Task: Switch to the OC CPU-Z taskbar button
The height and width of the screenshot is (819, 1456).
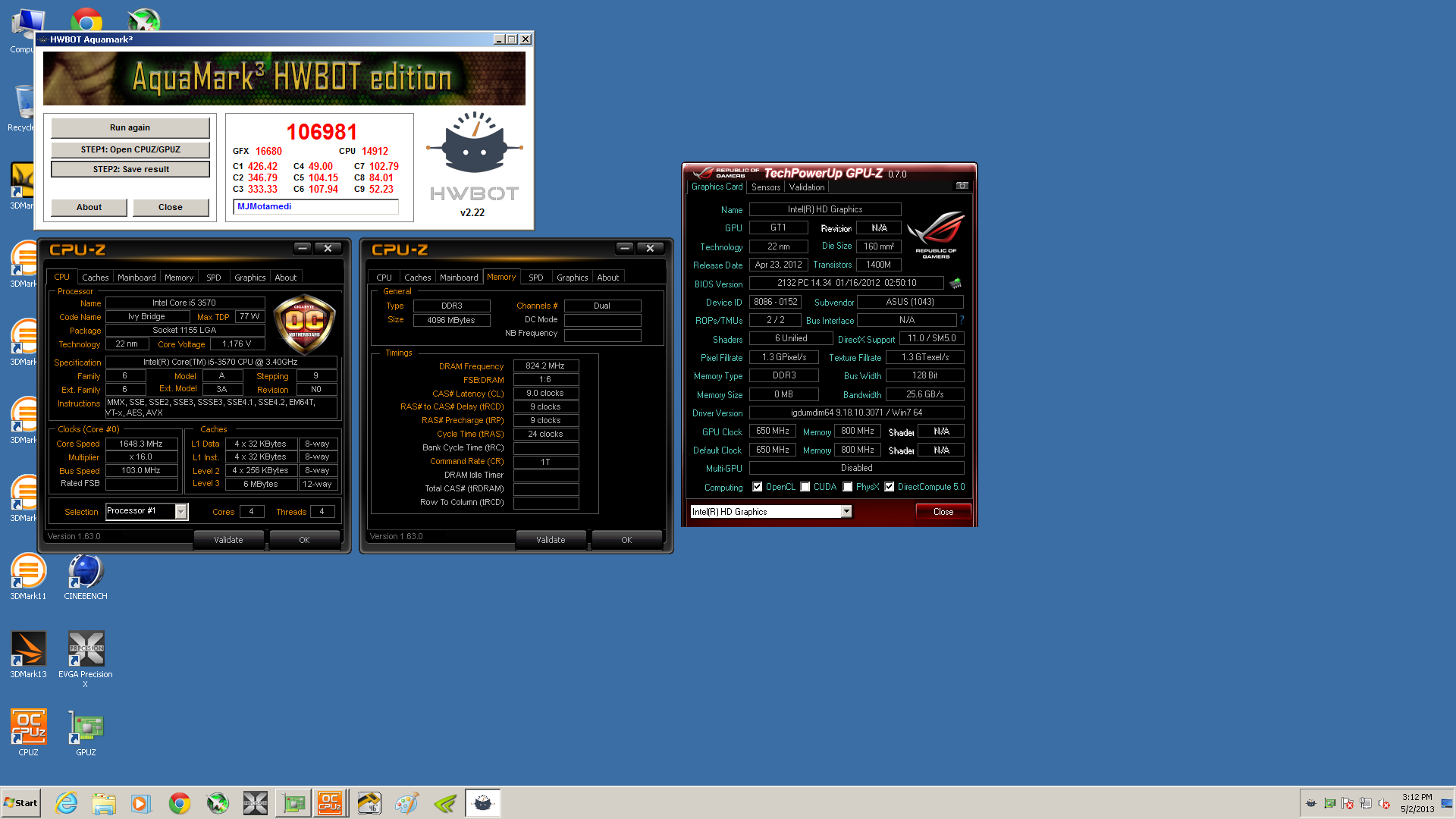Action: (330, 803)
